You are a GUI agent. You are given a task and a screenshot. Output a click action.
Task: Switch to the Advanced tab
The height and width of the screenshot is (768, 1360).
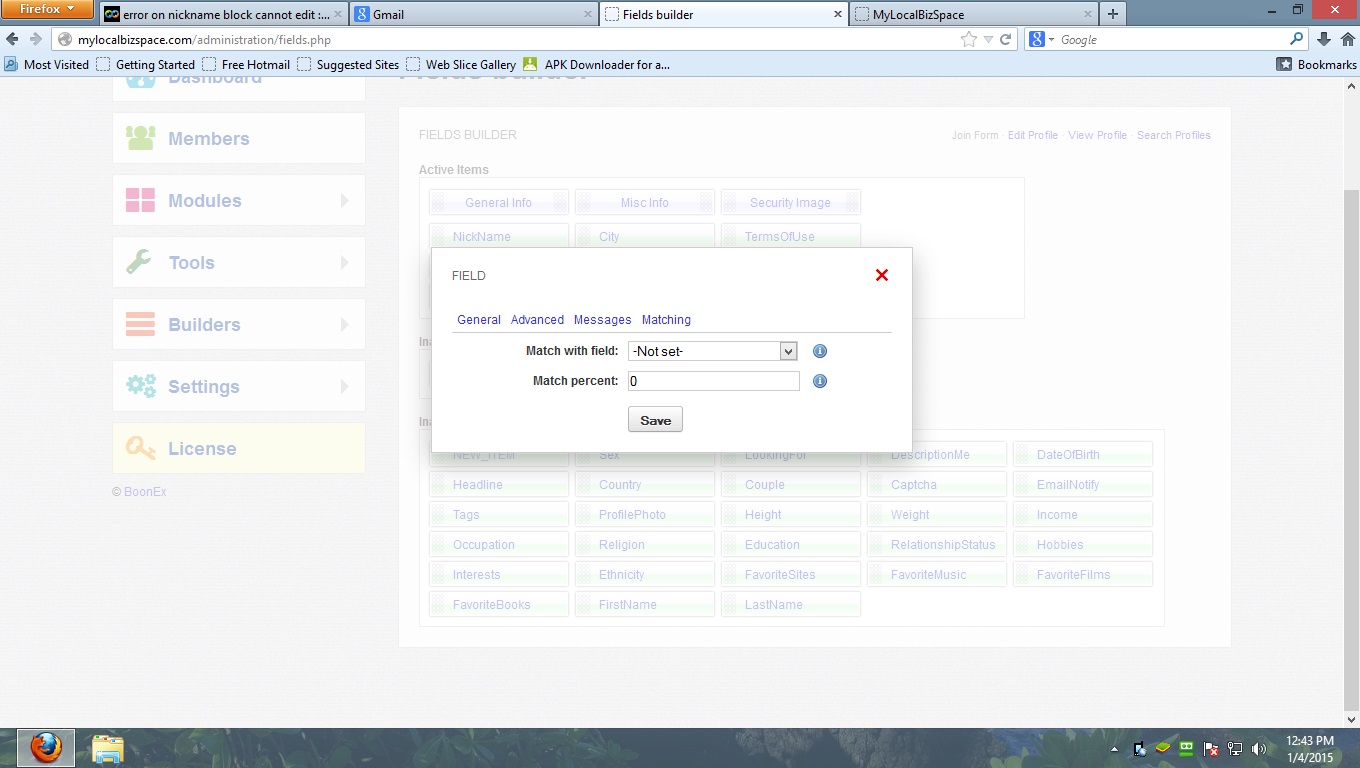(x=537, y=320)
